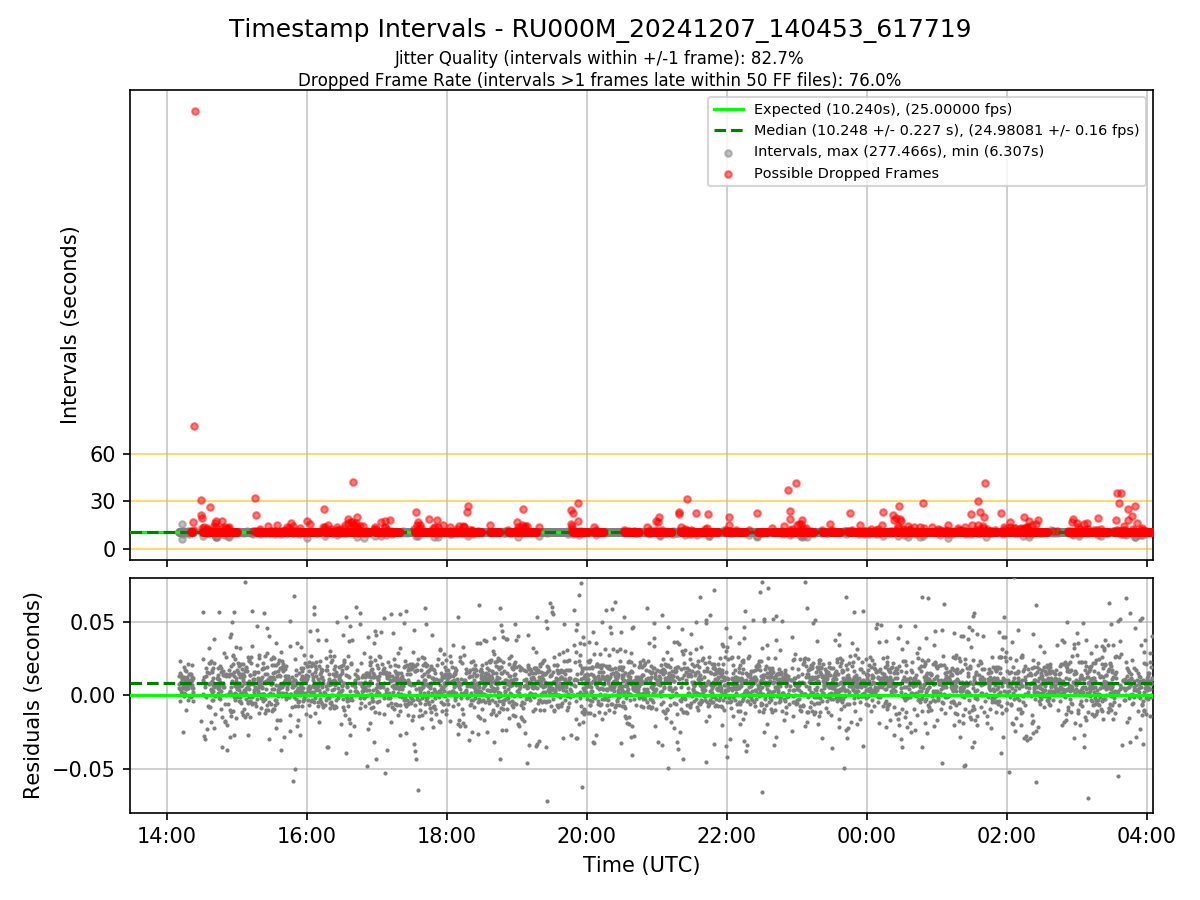Click the x-axis tick label '00:00'
This screenshot has width=1200, height=900.
[866, 834]
